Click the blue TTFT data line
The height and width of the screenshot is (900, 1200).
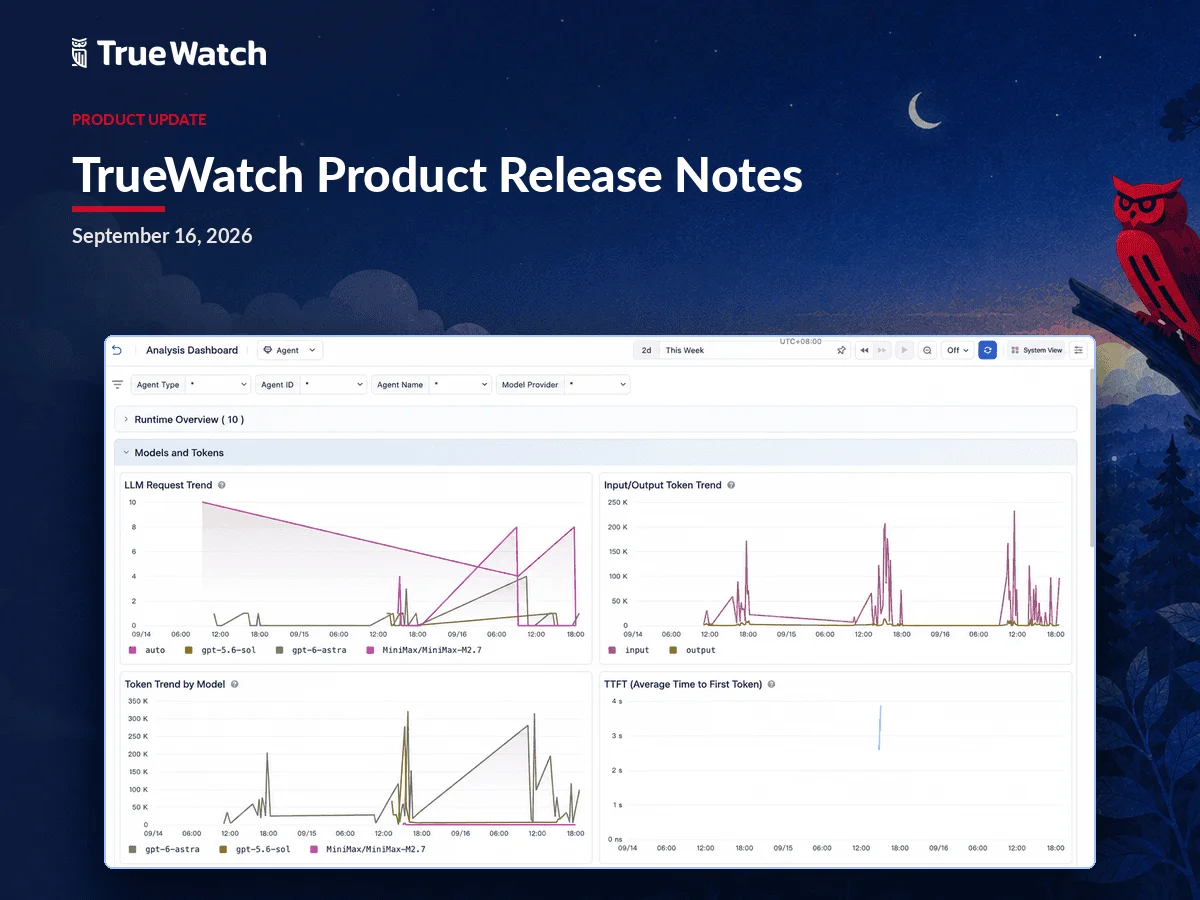pos(879,727)
